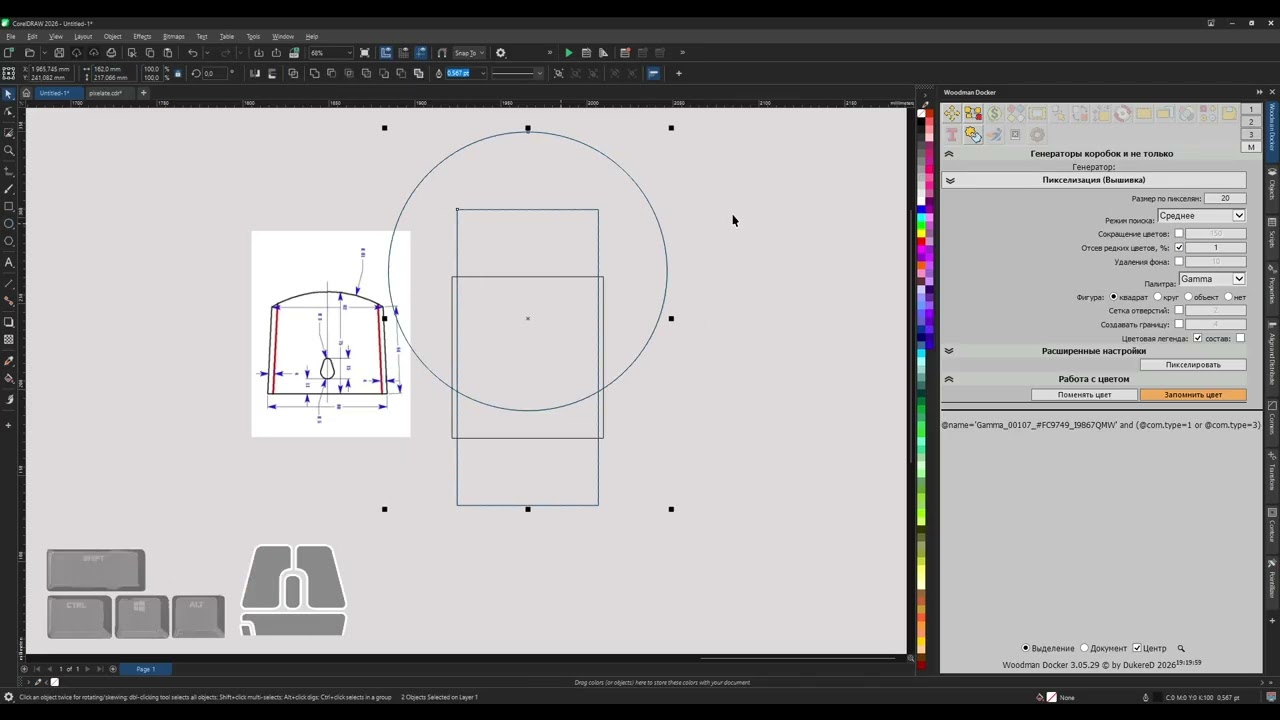Select the Документ radio button

[1084, 648]
